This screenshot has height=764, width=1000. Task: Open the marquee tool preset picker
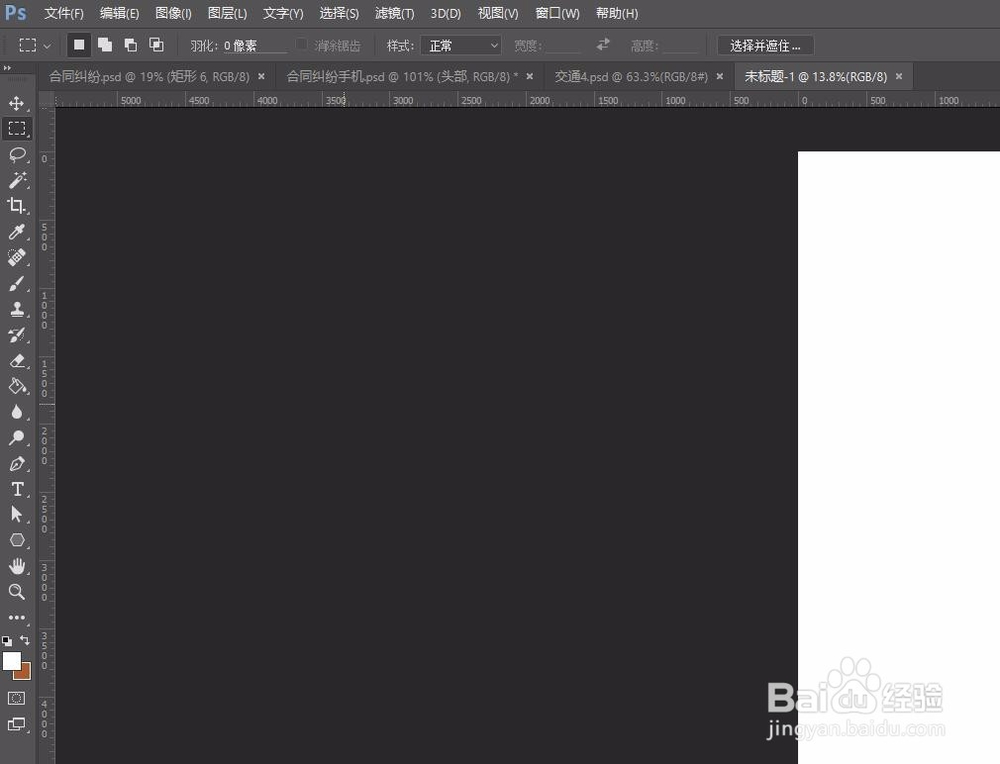pyautogui.click(x=34, y=45)
